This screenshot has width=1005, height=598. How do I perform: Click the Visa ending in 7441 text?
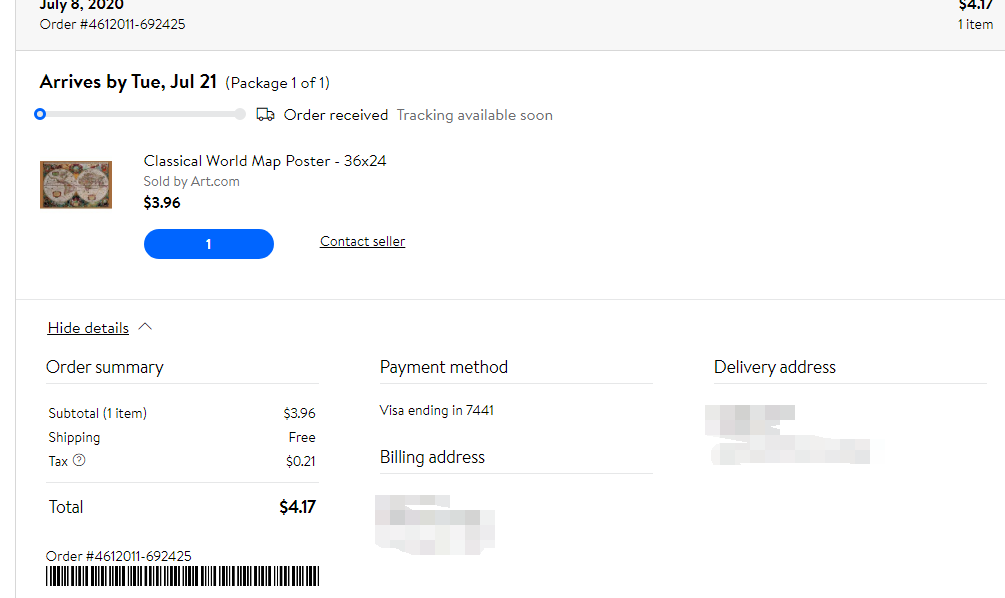coord(436,410)
